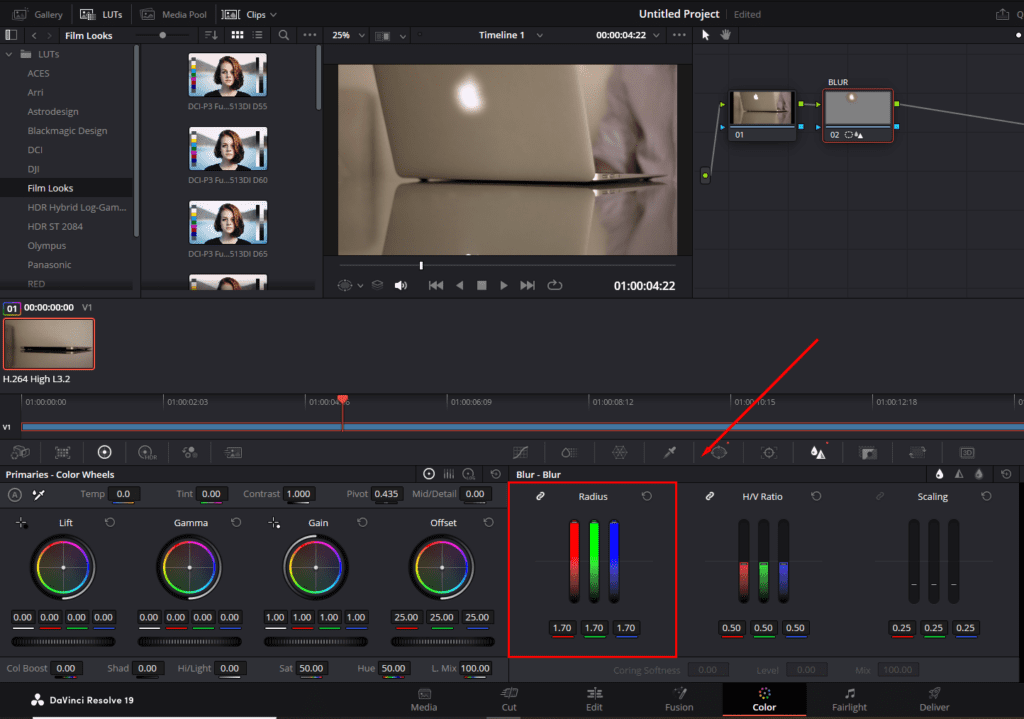Screen dimensions: 1024x719
Task: Switch to the Edit page
Action: (594, 699)
